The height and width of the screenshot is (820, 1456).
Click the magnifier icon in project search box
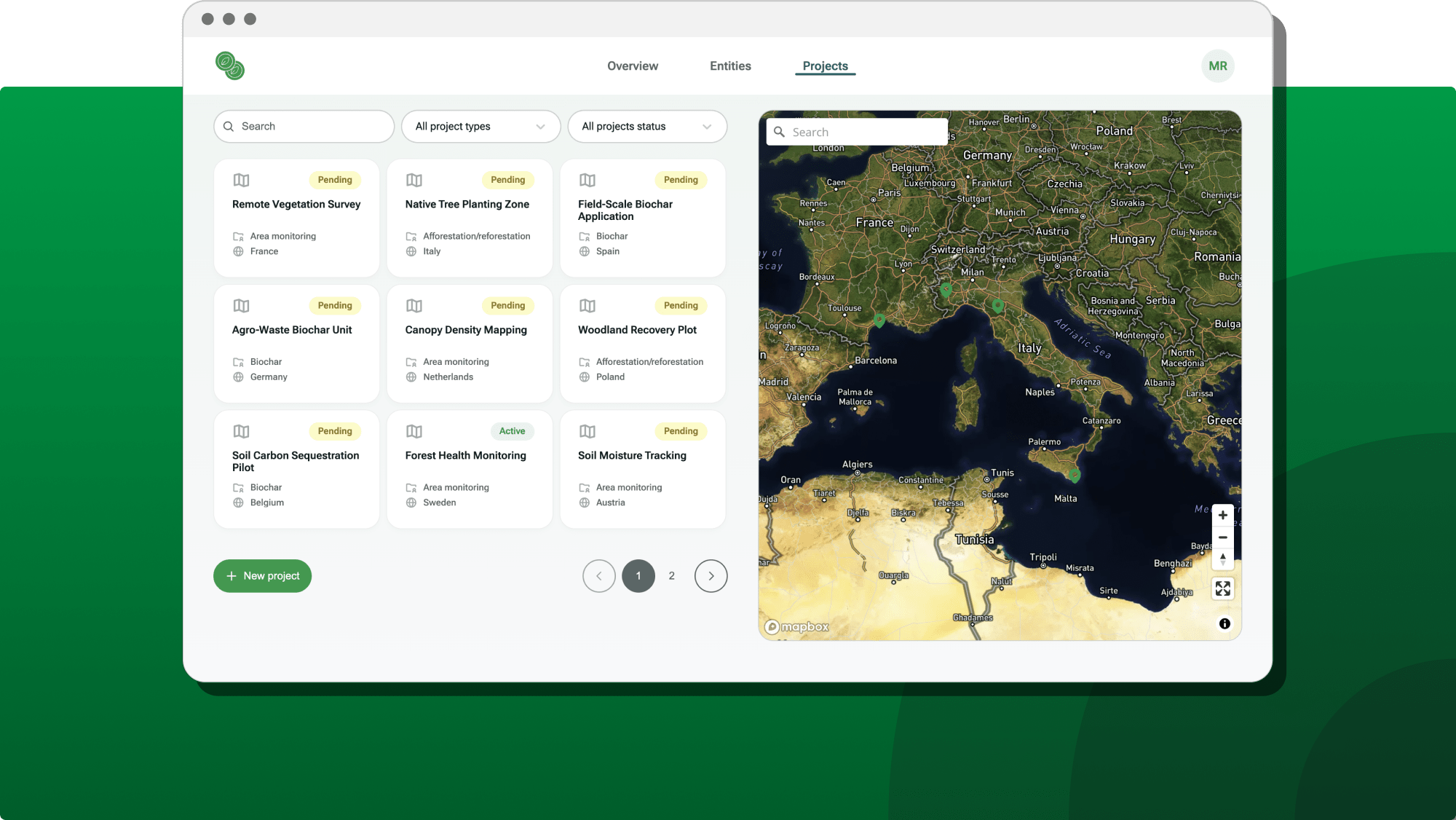click(229, 126)
